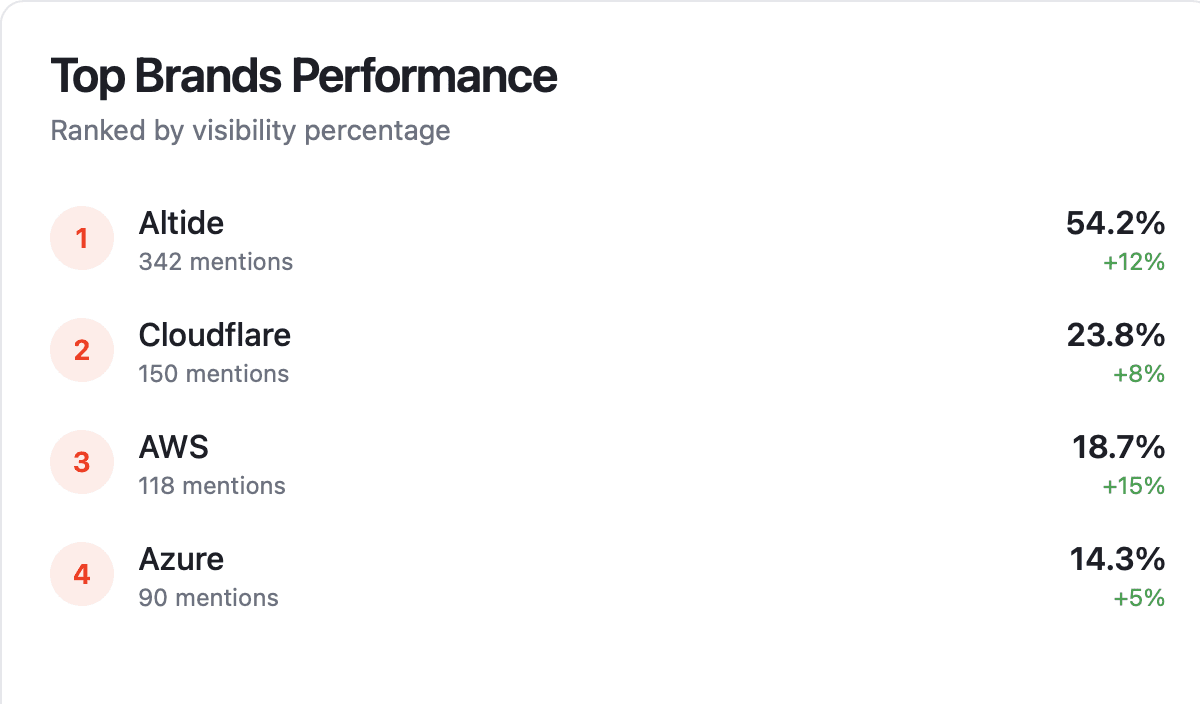Click the 18.7% visibility percentage
Screen dimensions: 1200x704
click(x=1118, y=448)
